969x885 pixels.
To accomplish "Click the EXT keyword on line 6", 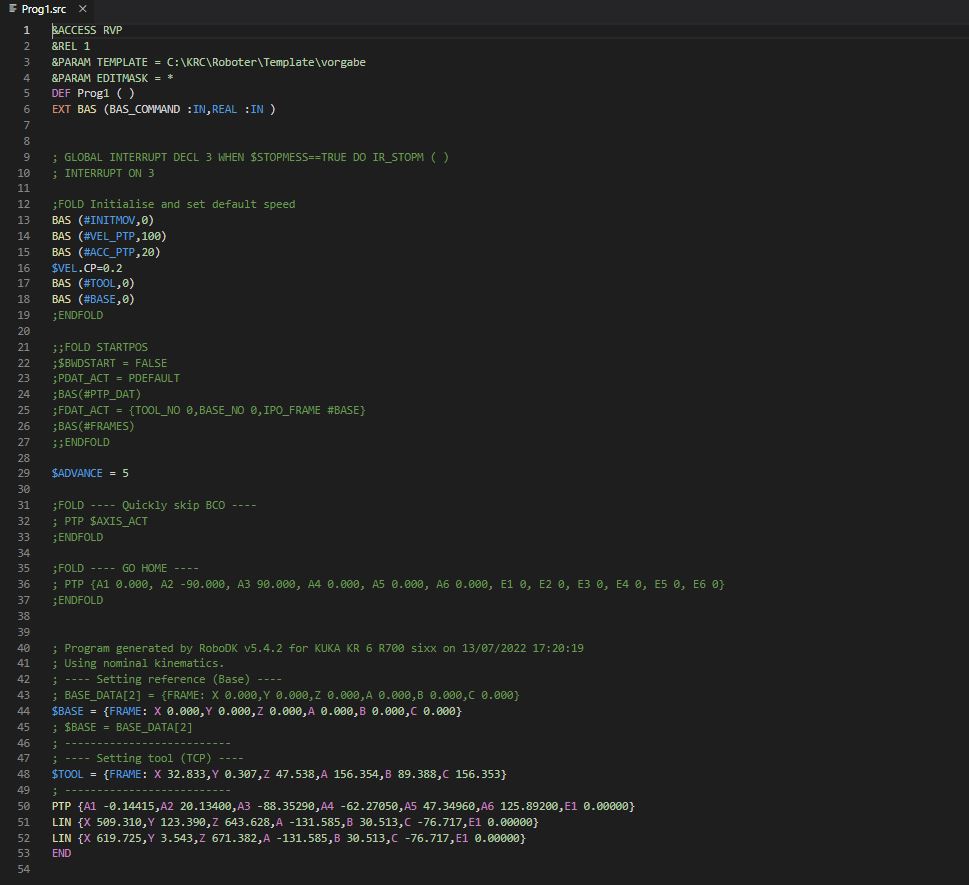I will [x=61, y=109].
